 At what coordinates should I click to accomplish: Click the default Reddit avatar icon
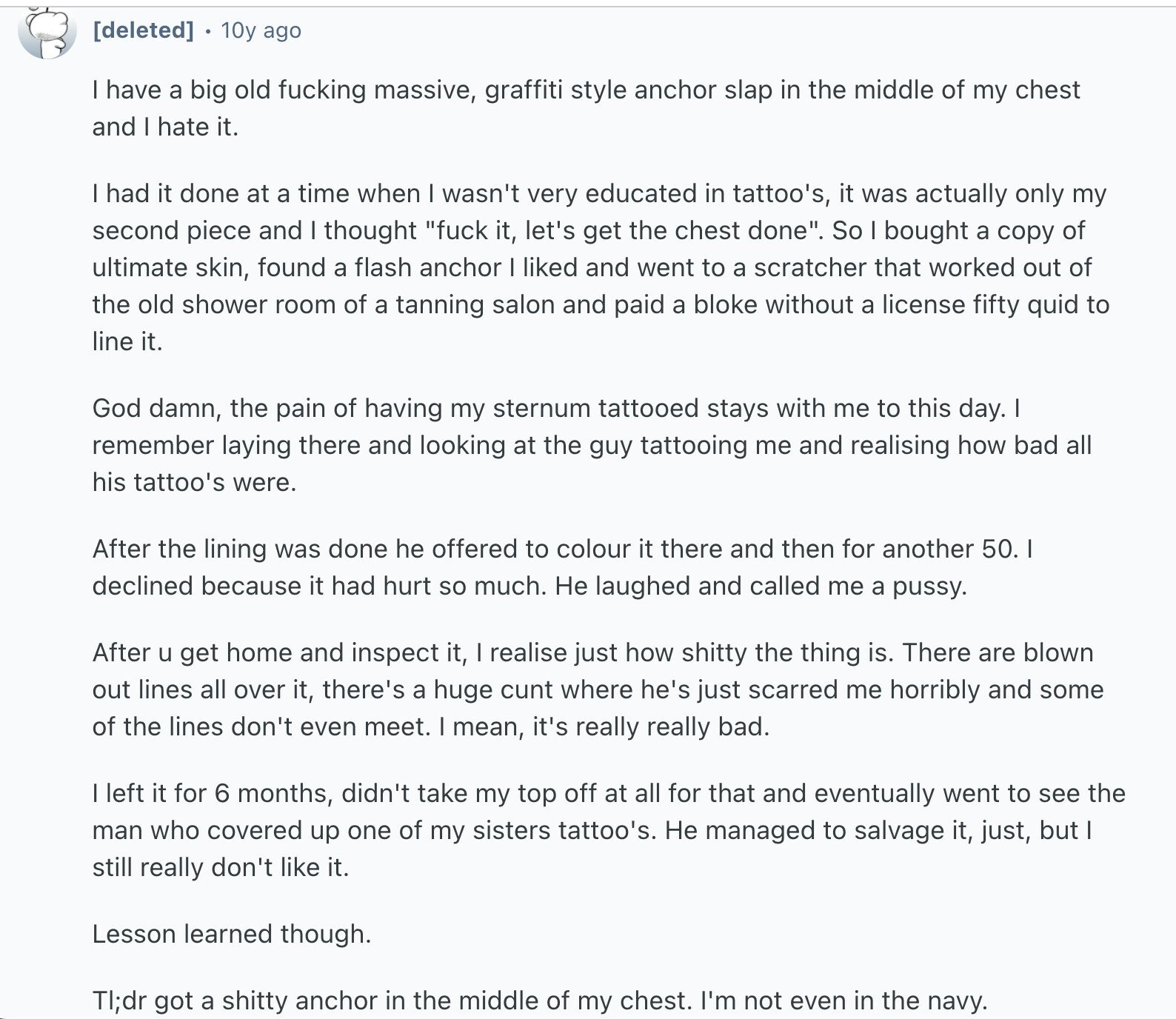click(x=47, y=32)
